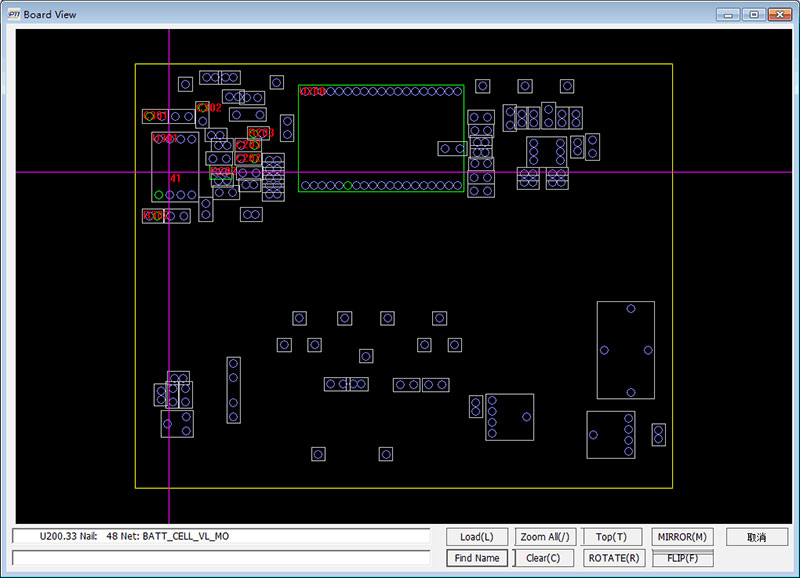Rotate the board with ROTATE(R)

click(612, 558)
